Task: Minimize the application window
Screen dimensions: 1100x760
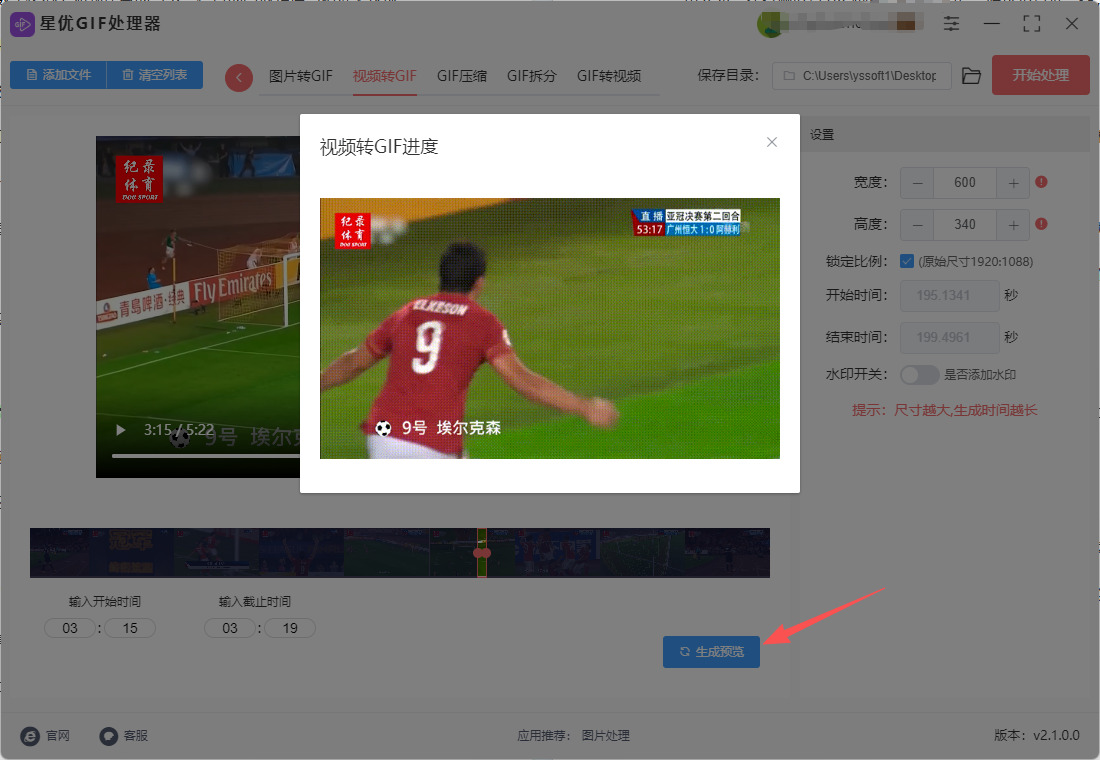Action: 991,24
